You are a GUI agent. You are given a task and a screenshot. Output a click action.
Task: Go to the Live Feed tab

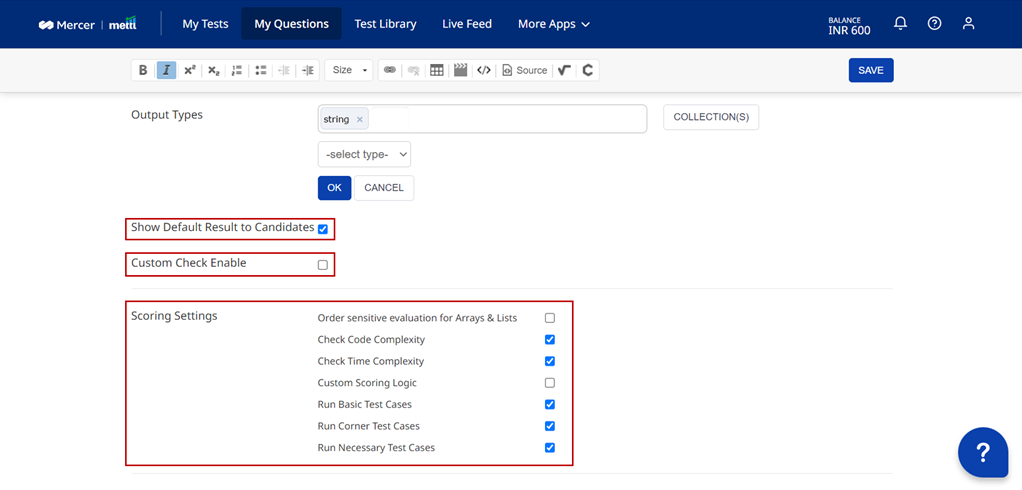pyautogui.click(x=467, y=23)
